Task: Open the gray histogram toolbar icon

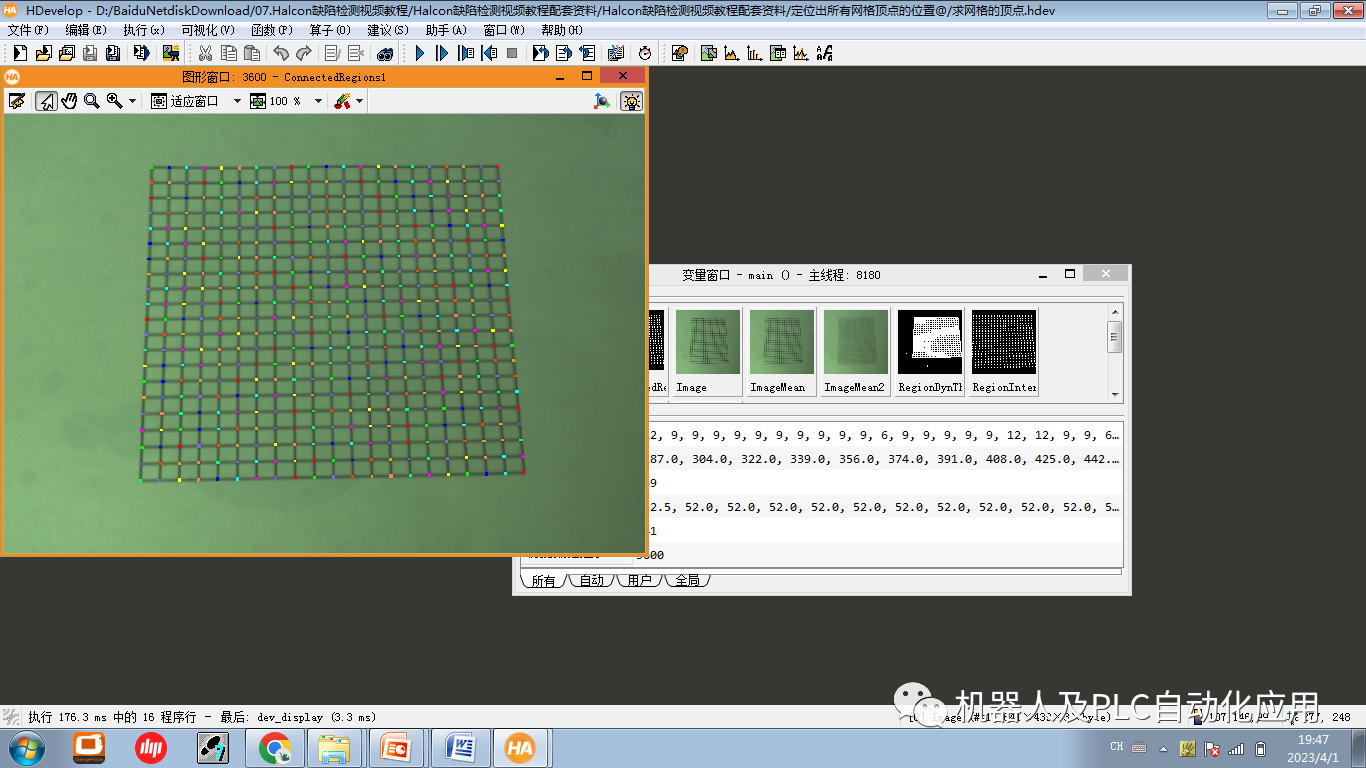Action: click(x=732, y=52)
